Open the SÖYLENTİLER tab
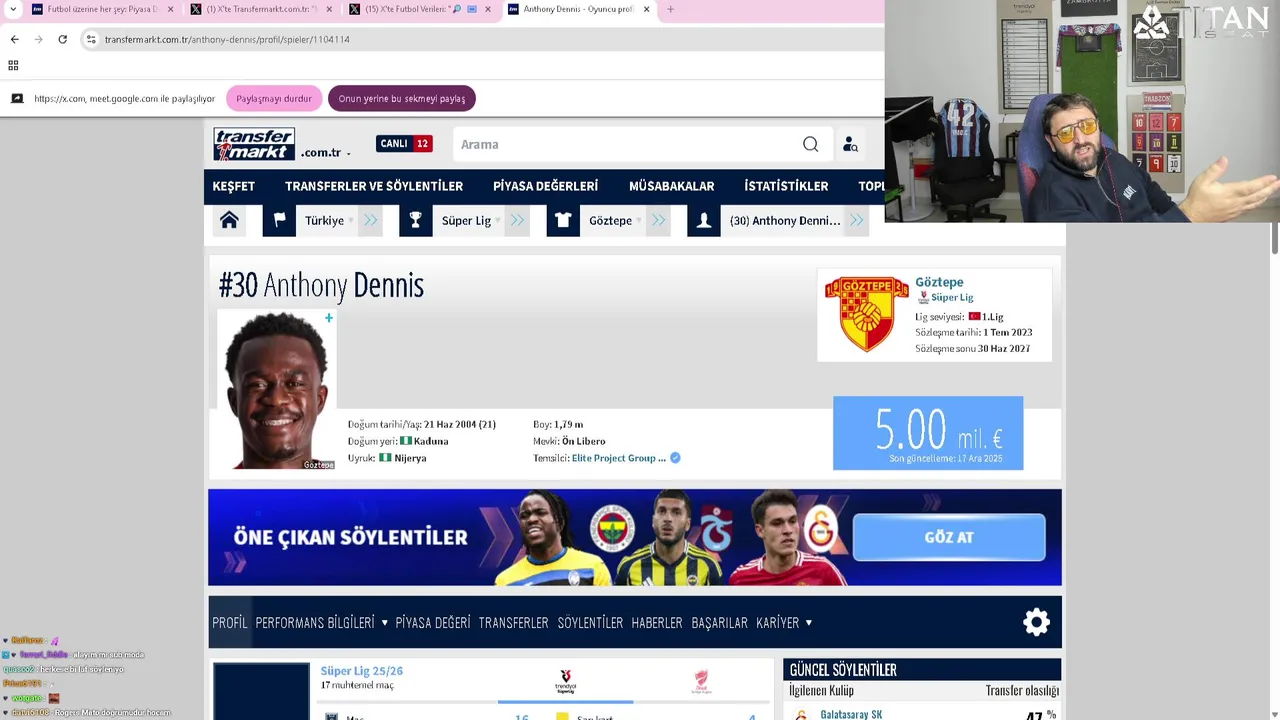The height and width of the screenshot is (720, 1280). [590, 623]
